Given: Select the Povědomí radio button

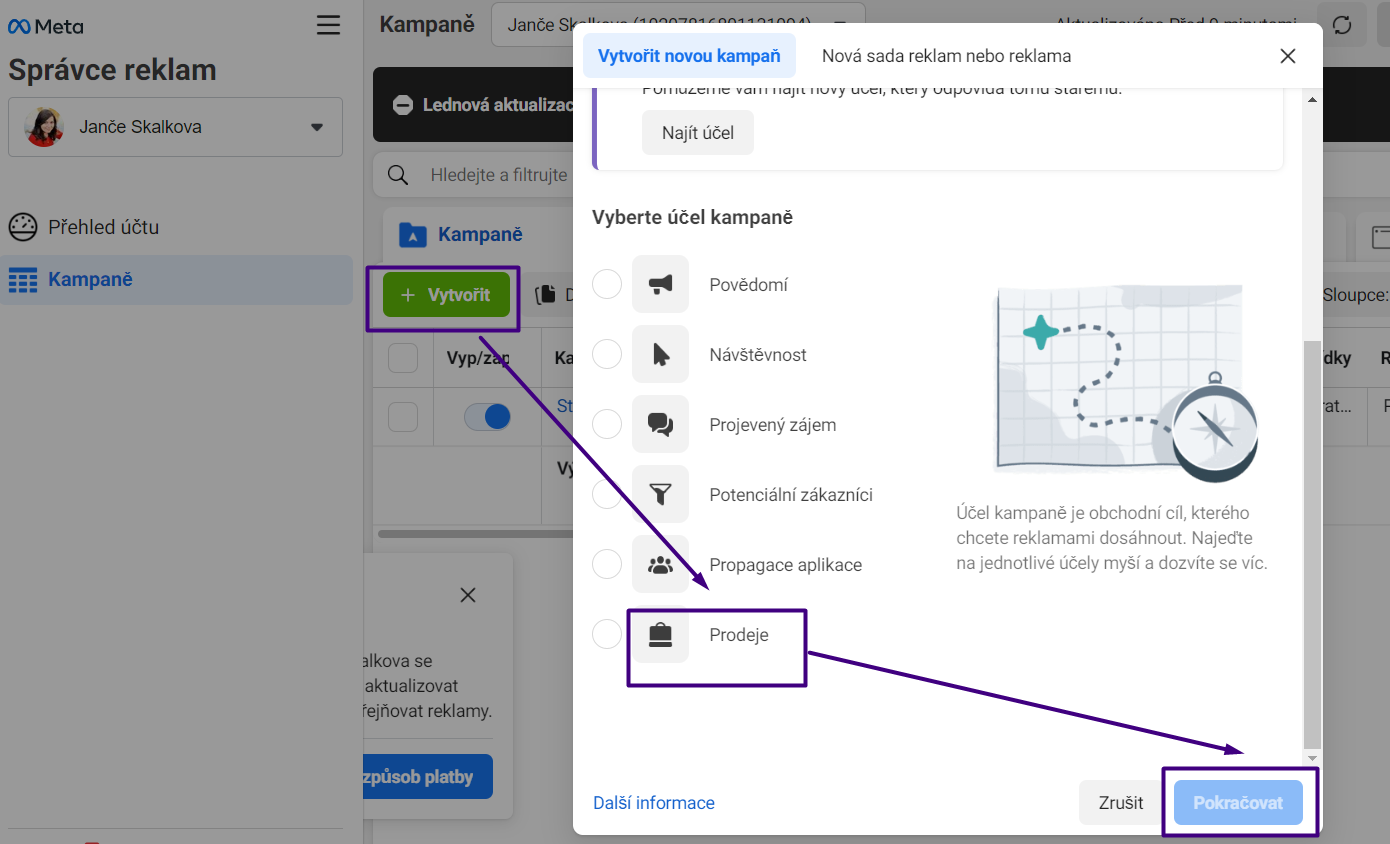Looking at the screenshot, I should coord(607,285).
